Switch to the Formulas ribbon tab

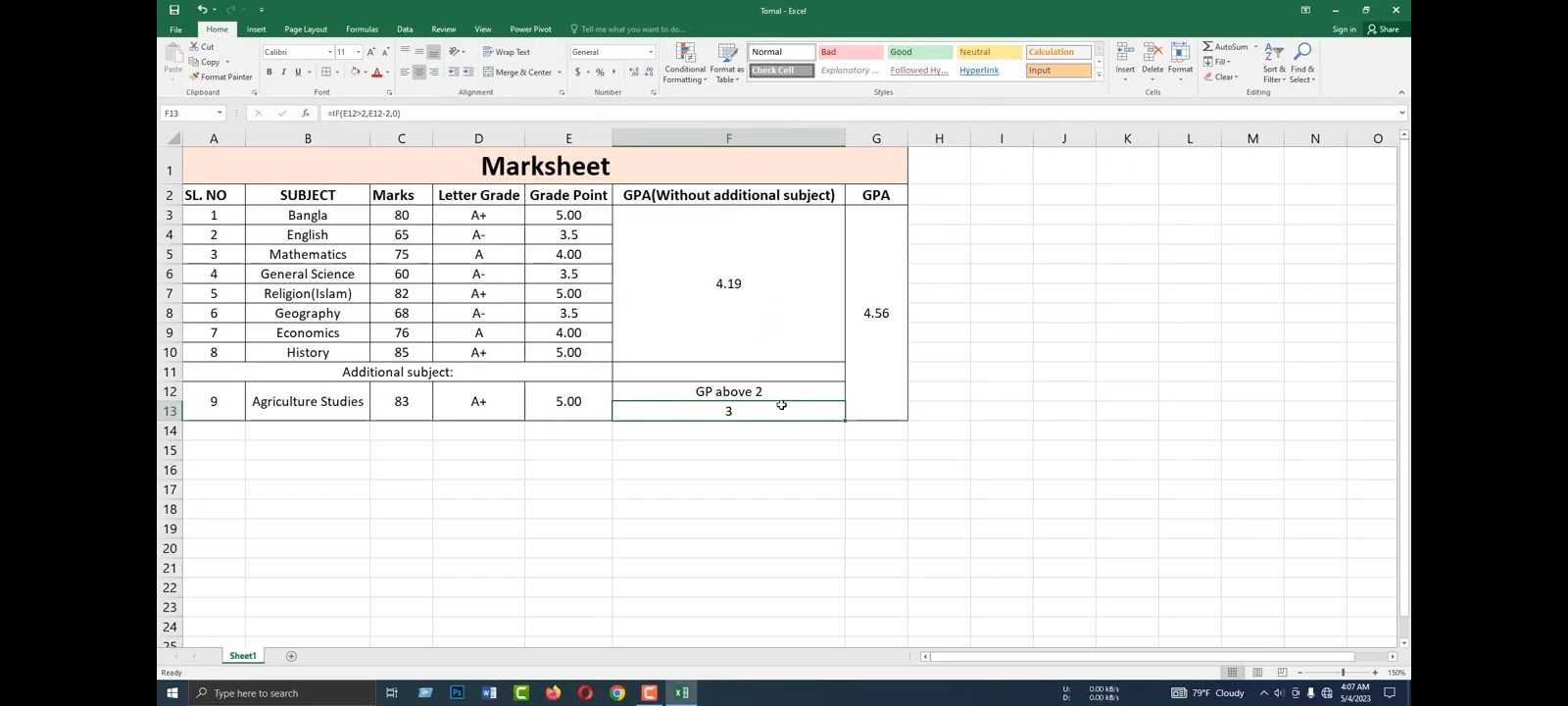pyautogui.click(x=362, y=29)
